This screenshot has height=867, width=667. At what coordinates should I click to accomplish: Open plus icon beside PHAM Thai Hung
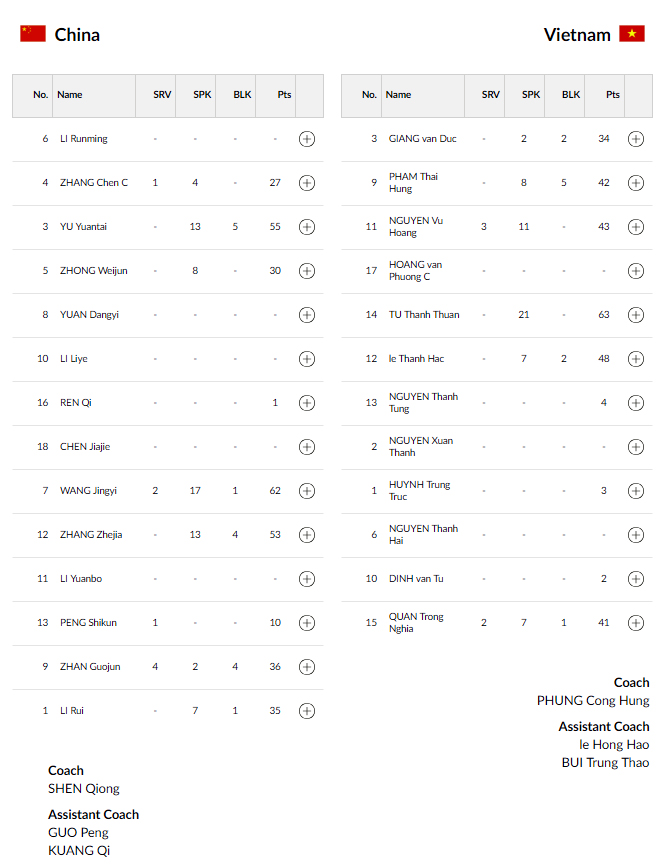pos(636,182)
